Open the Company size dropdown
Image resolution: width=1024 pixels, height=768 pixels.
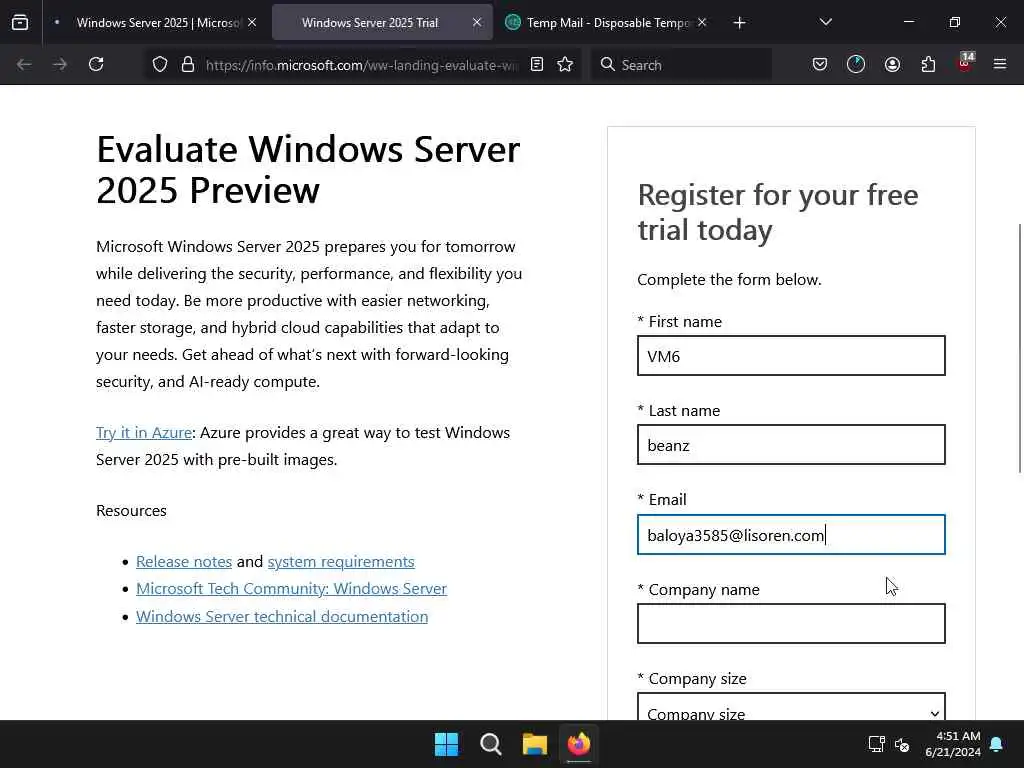pyautogui.click(x=791, y=708)
